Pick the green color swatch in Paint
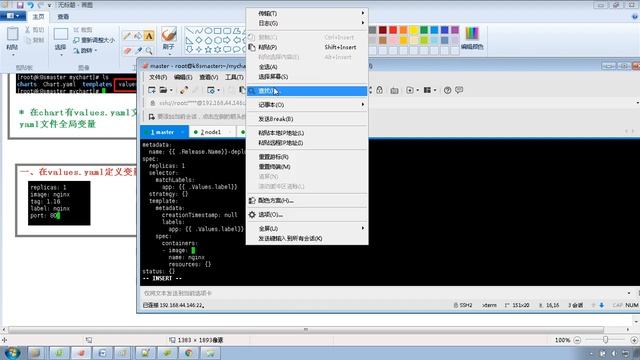The width and height of the screenshot is (640, 360). click(424, 30)
